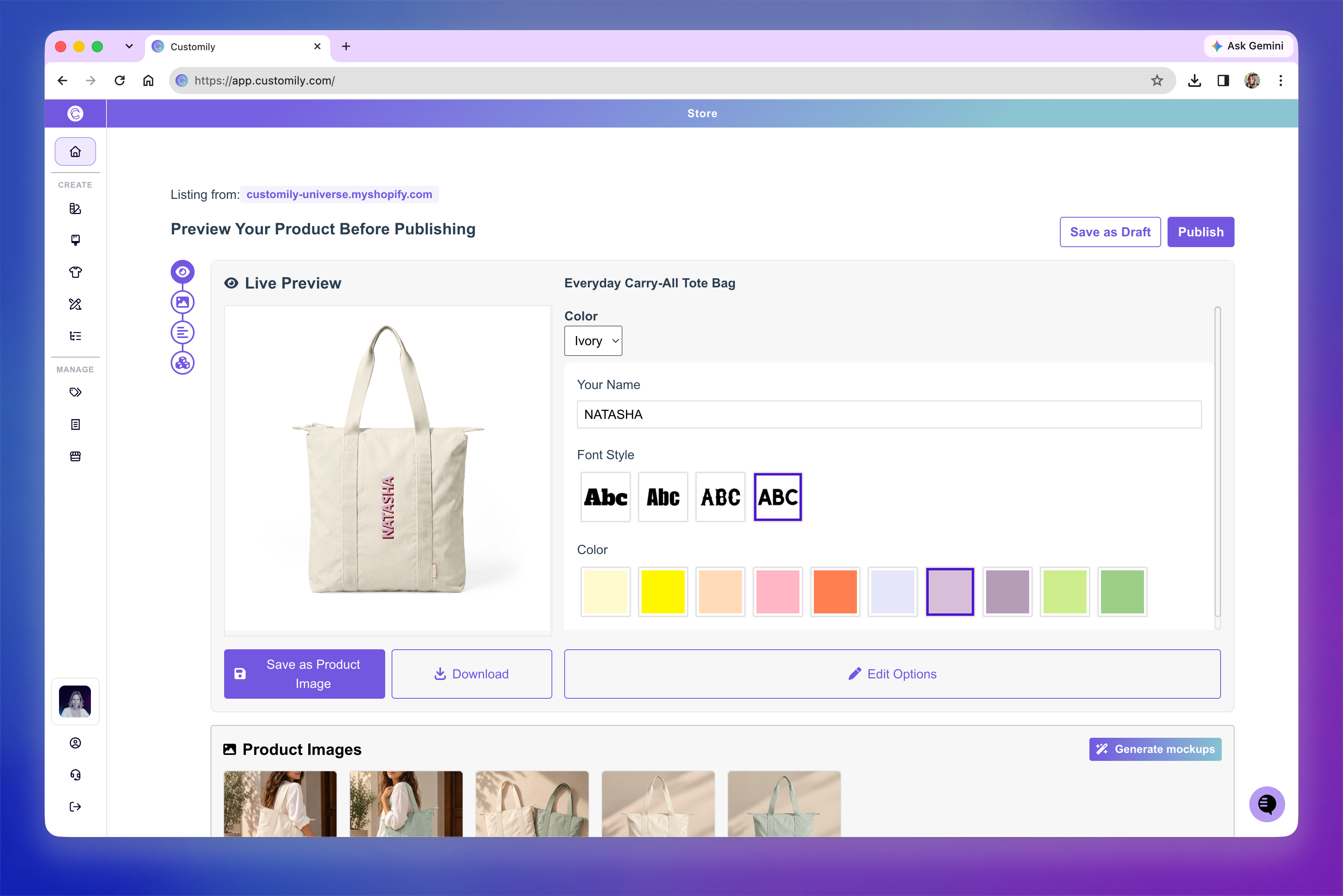Jump to Product Images step icon
Viewport: 1343px width, 896px height.
(182, 302)
